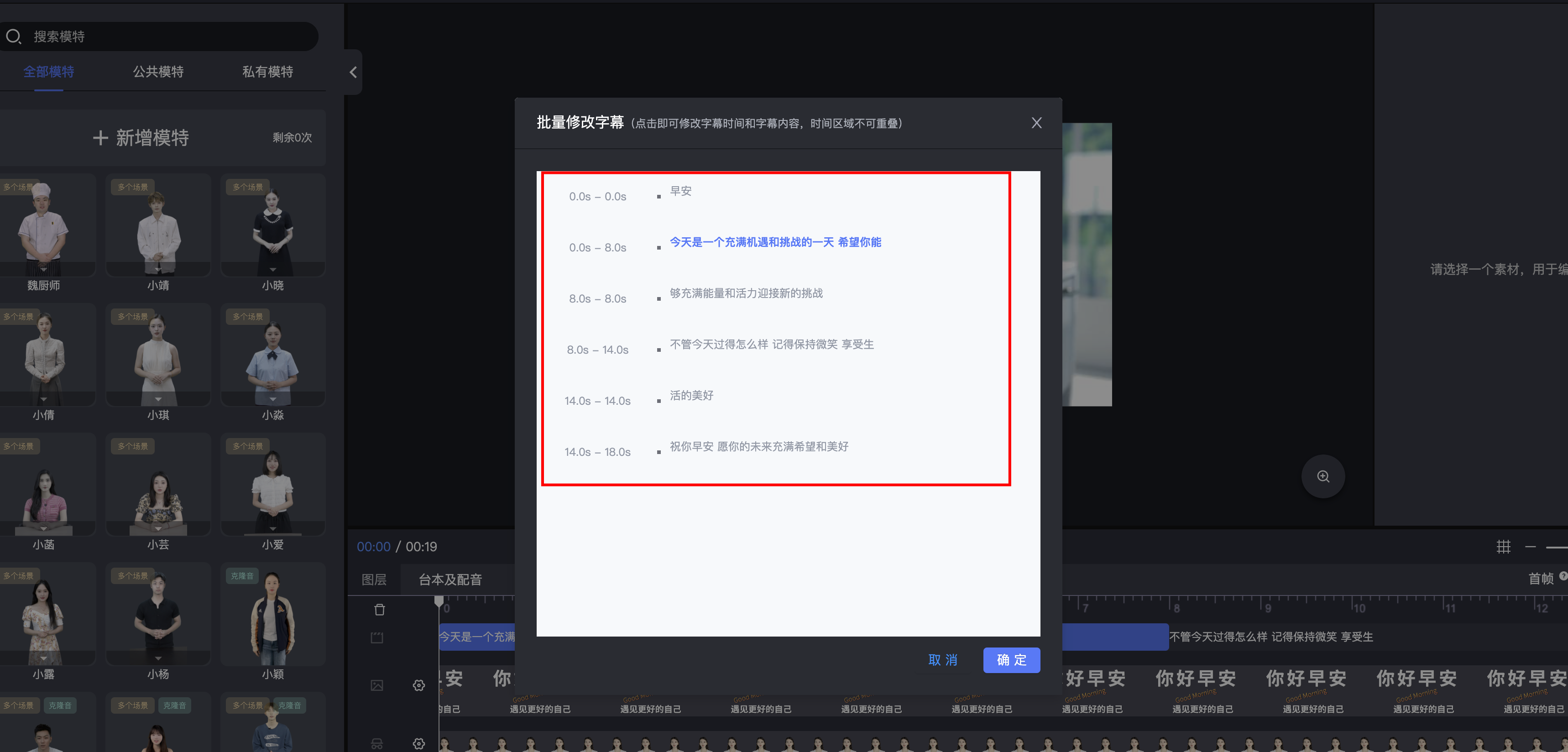Click the search magnifier icon in model search

(13, 37)
